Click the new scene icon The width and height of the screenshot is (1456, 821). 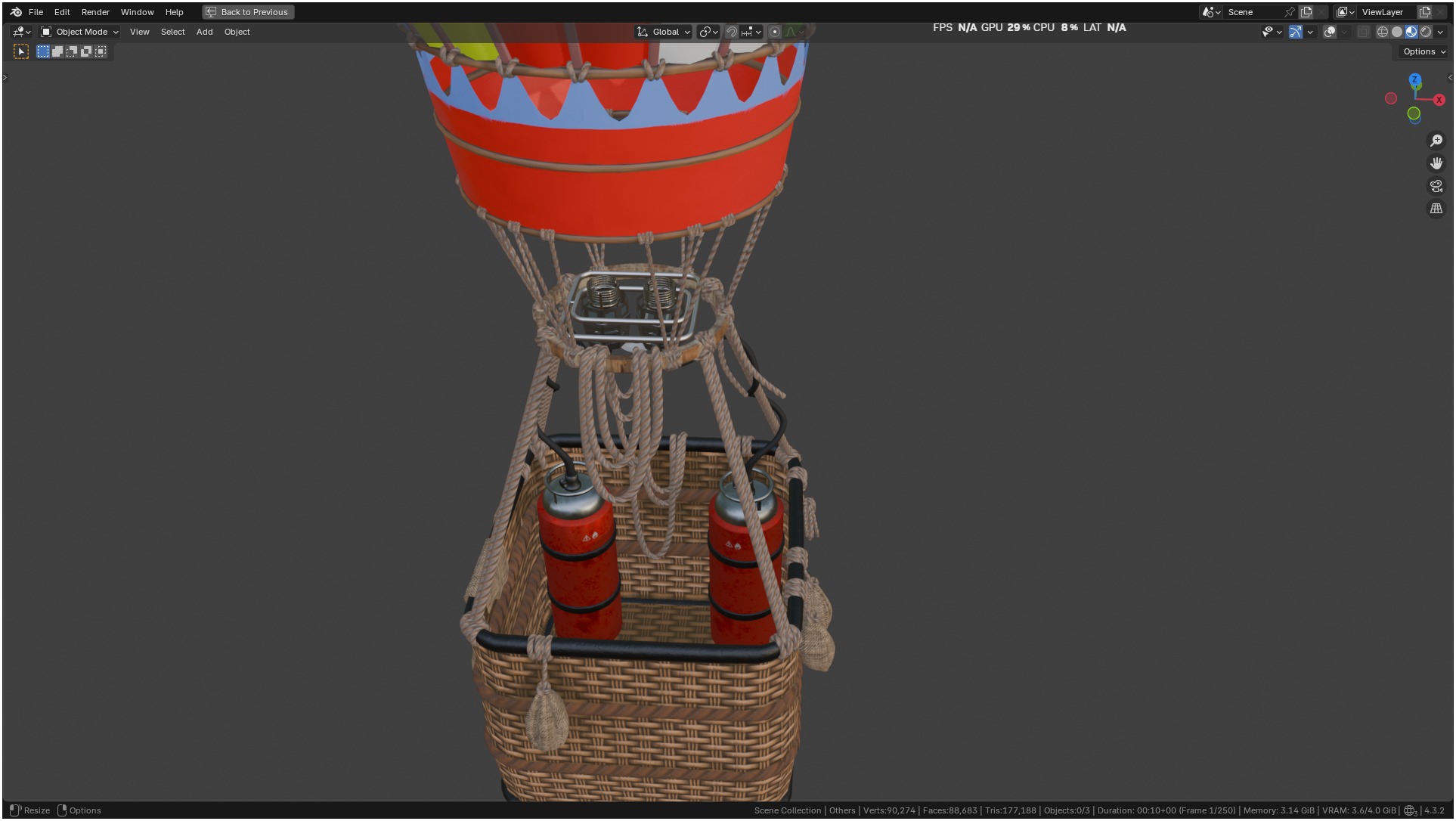tap(1306, 12)
